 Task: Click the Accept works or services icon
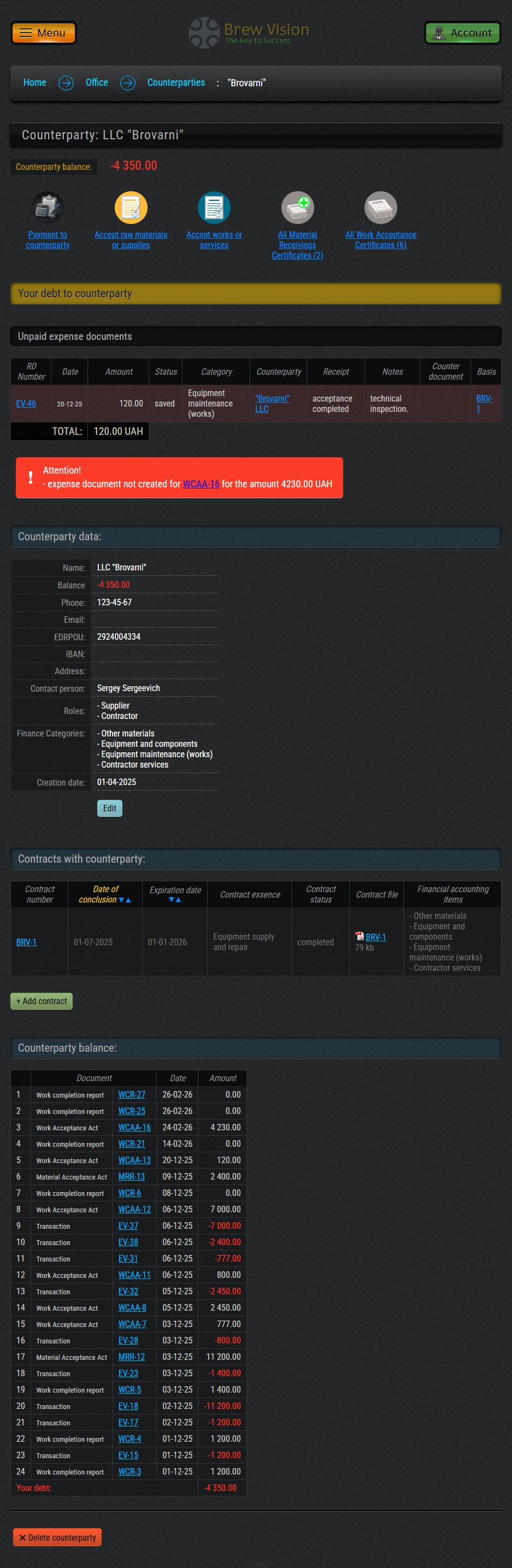coord(214,208)
